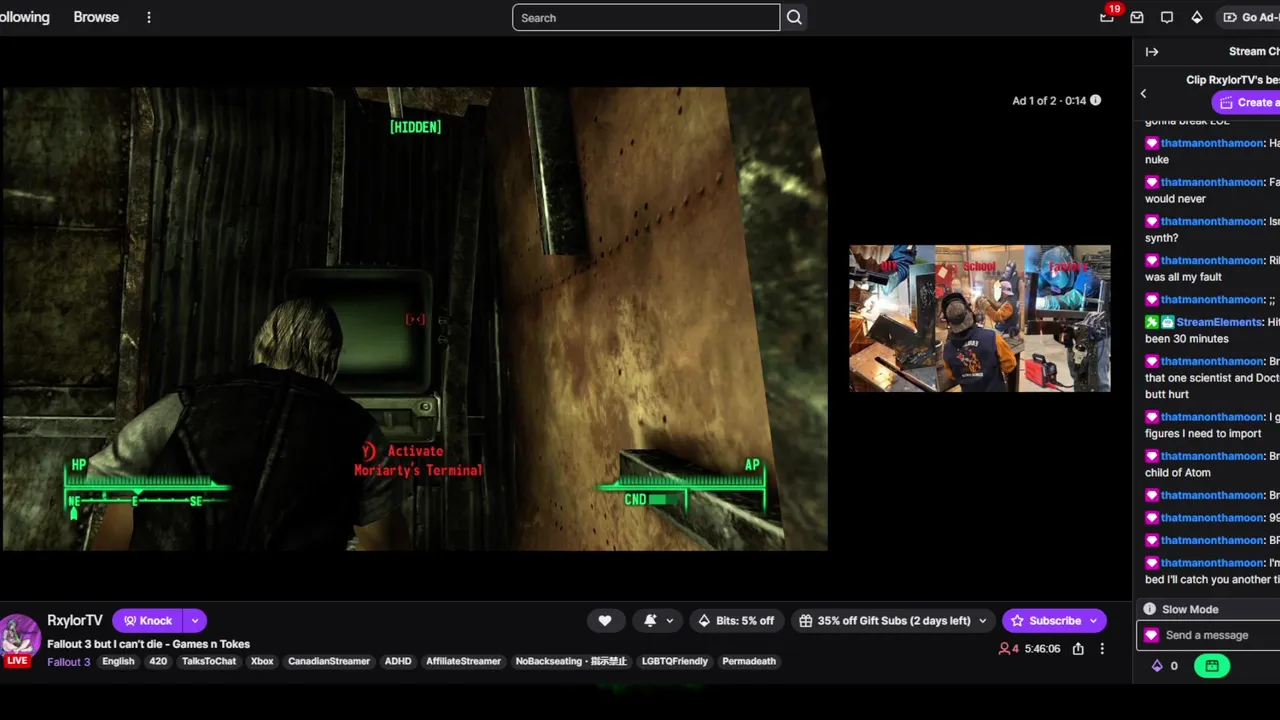Open the prime loot mailbox icon

tap(1137, 17)
